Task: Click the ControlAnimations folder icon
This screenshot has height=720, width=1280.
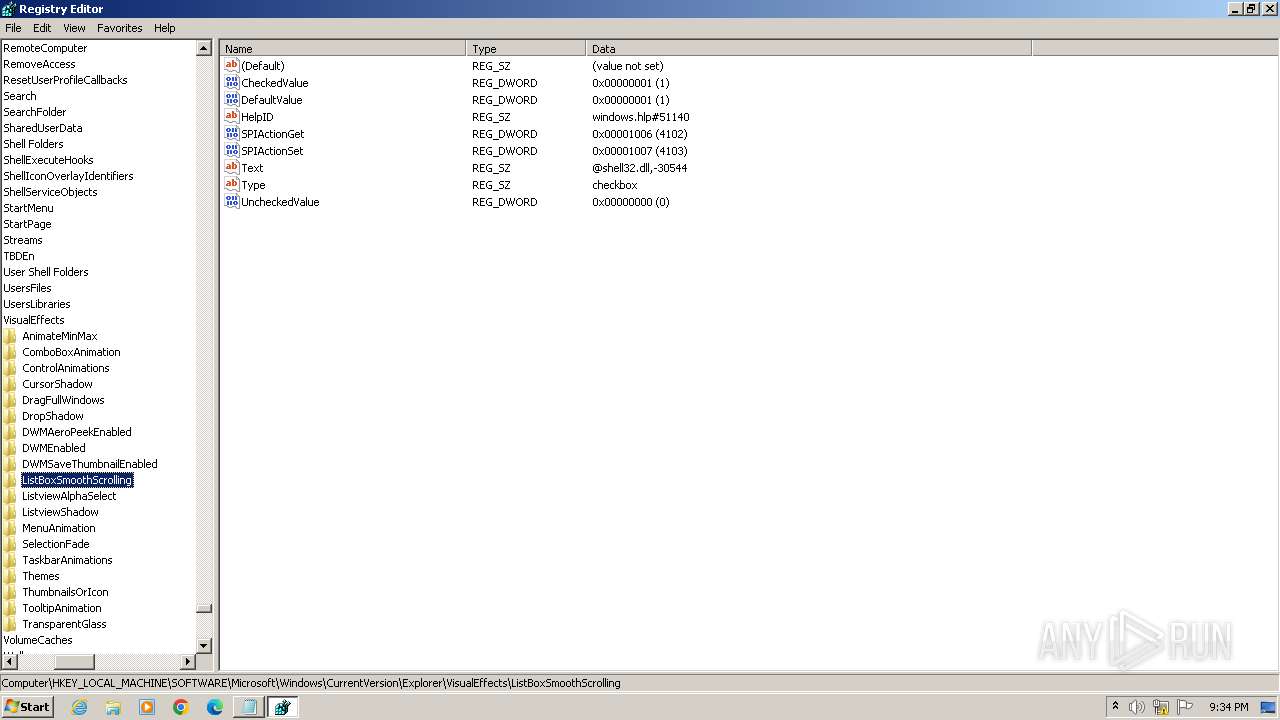Action: click(10, 368)
